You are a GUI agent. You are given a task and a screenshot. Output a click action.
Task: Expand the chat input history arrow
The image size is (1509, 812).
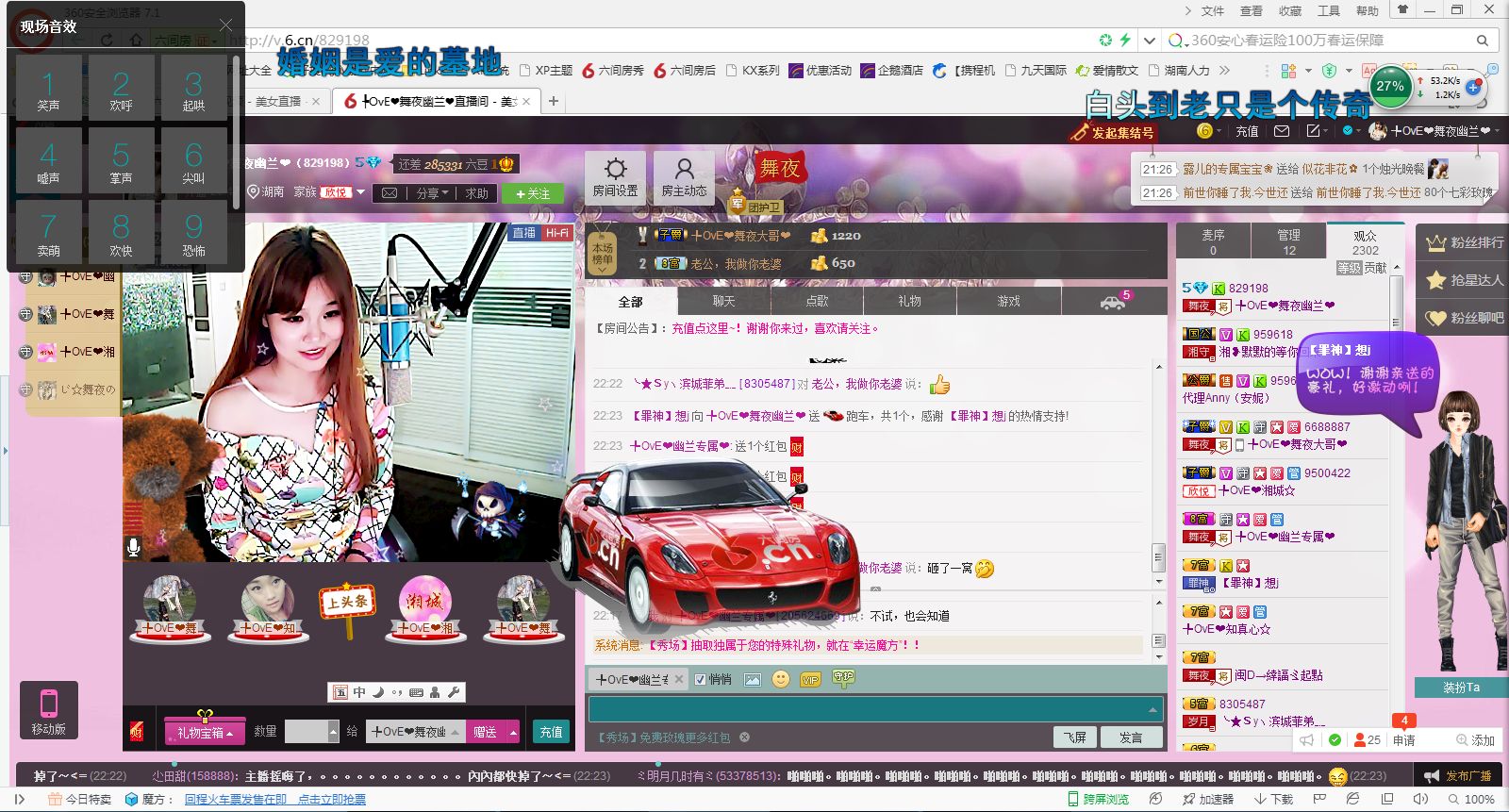tap(1152, 709)
